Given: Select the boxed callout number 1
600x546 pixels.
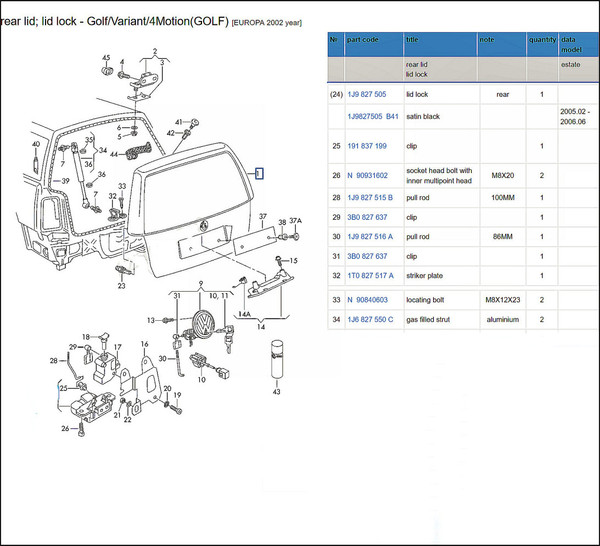Looking at the screenshot, I should click(258, 173).
